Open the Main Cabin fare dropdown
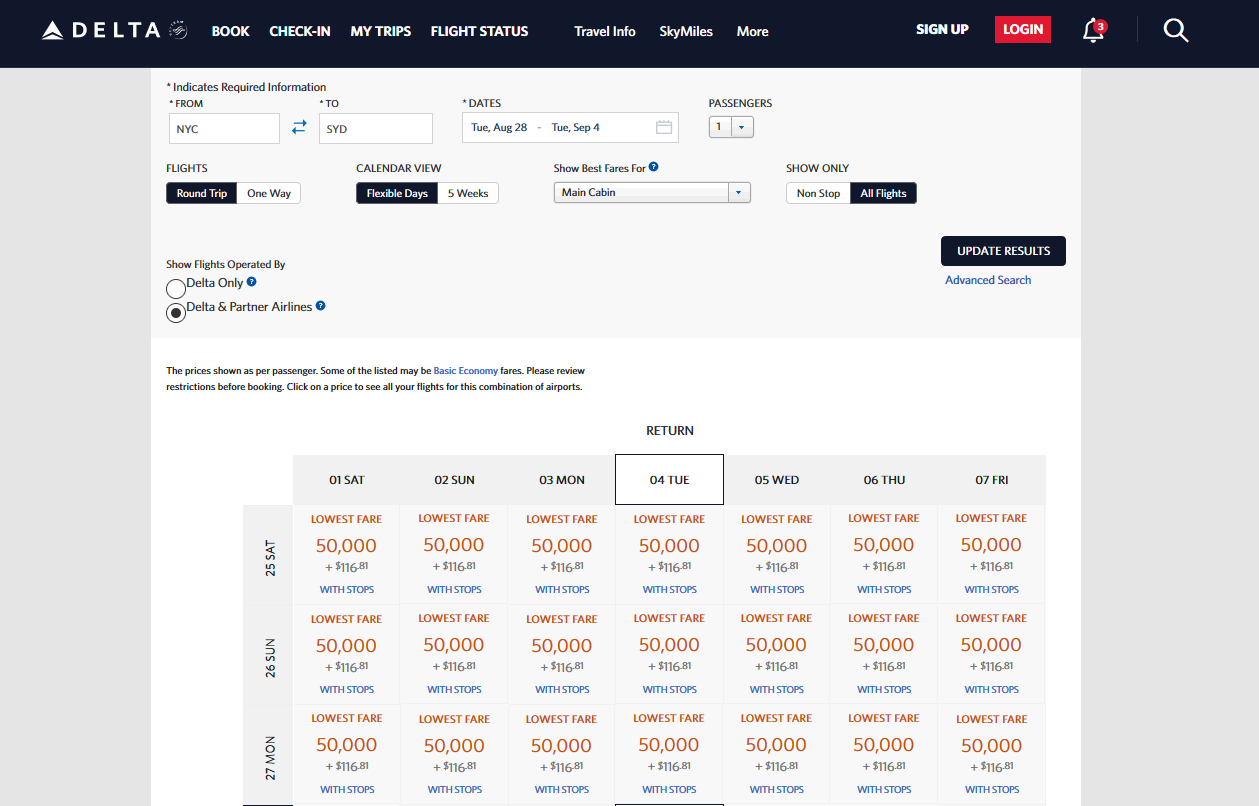Image resolution: width=1259 pixels, height=806 pixels. 651,193
